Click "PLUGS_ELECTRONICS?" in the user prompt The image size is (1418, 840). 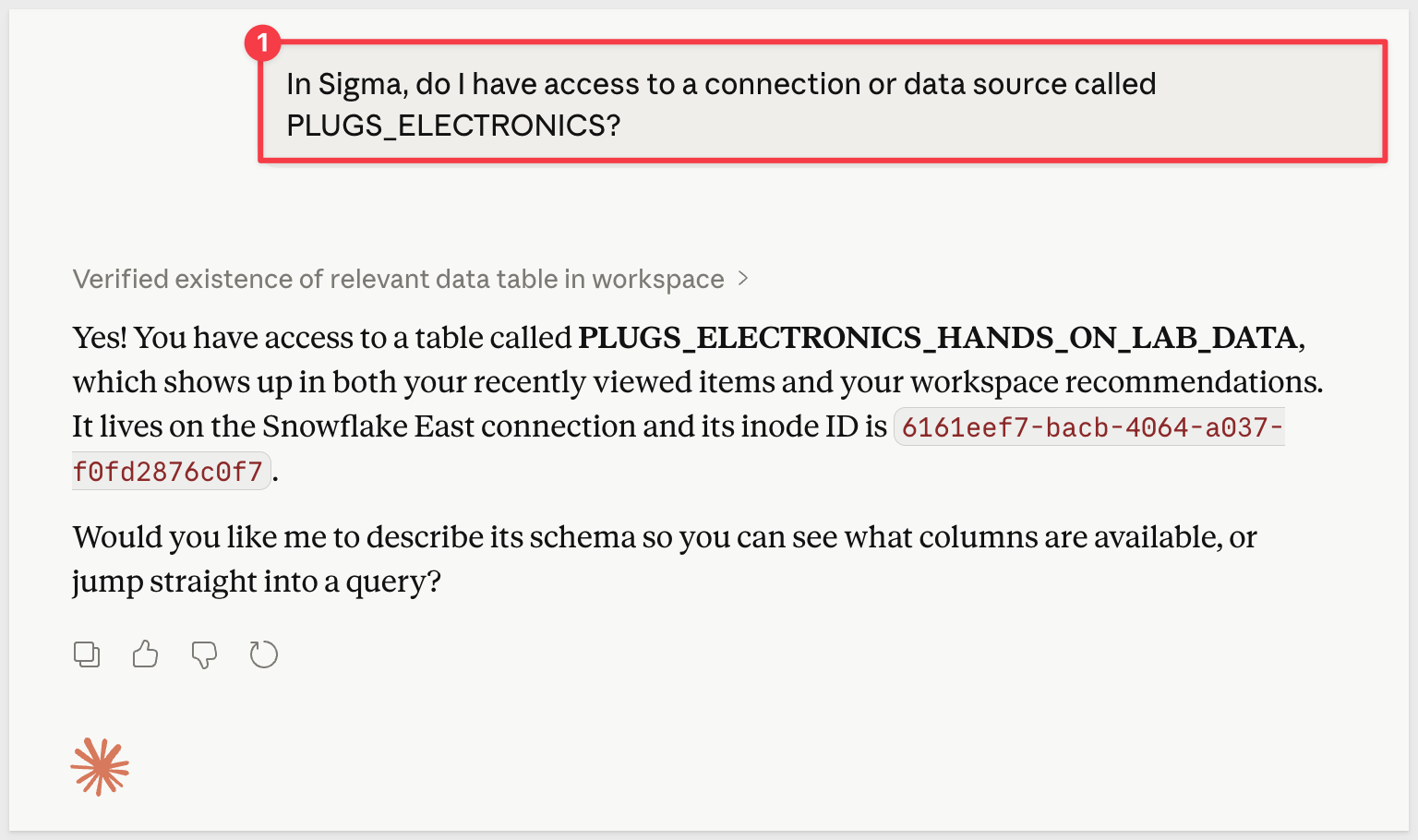click(453, 126)
